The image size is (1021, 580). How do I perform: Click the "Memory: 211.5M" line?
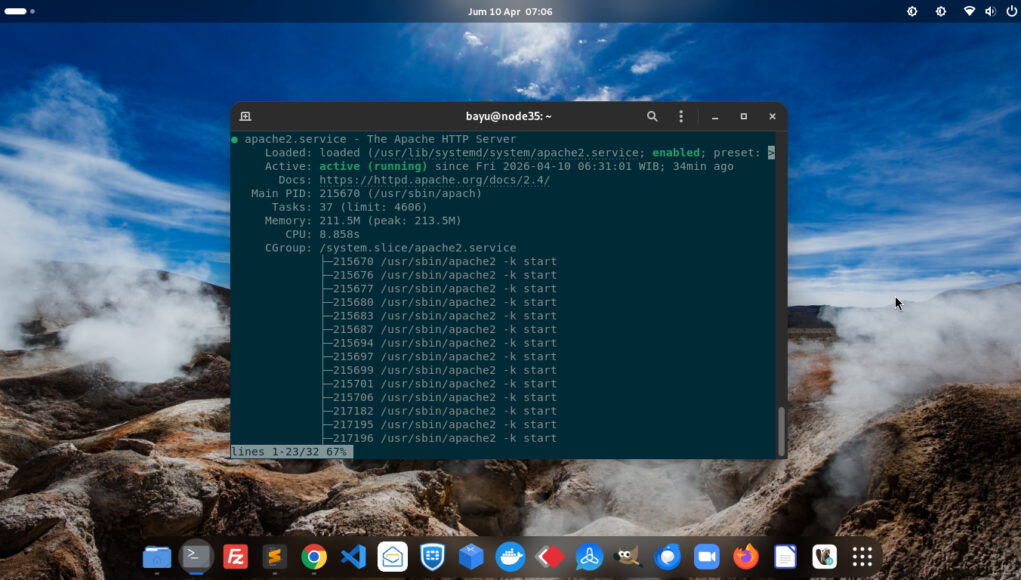click(x=363, y=221)
